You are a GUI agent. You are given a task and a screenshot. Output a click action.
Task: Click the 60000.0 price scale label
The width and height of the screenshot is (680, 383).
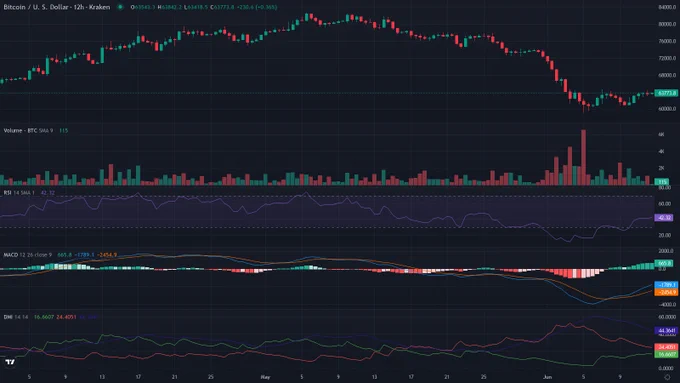point(667,109)
